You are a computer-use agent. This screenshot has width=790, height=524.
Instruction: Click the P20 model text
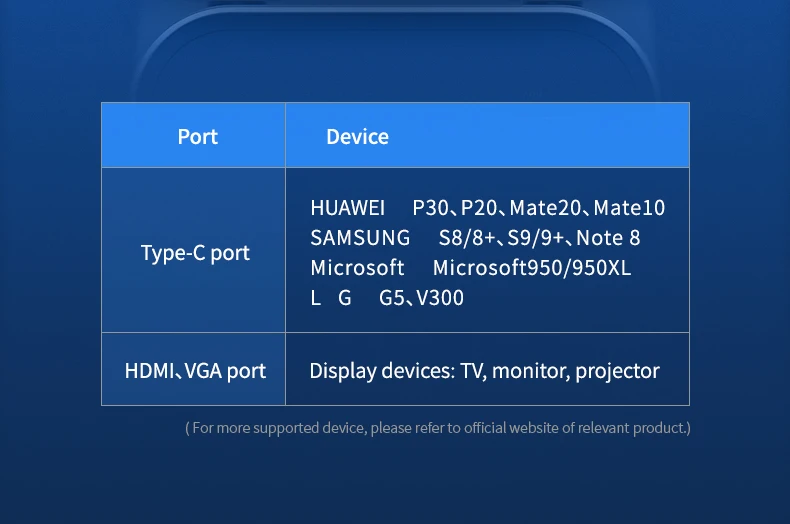pos(479,208)
